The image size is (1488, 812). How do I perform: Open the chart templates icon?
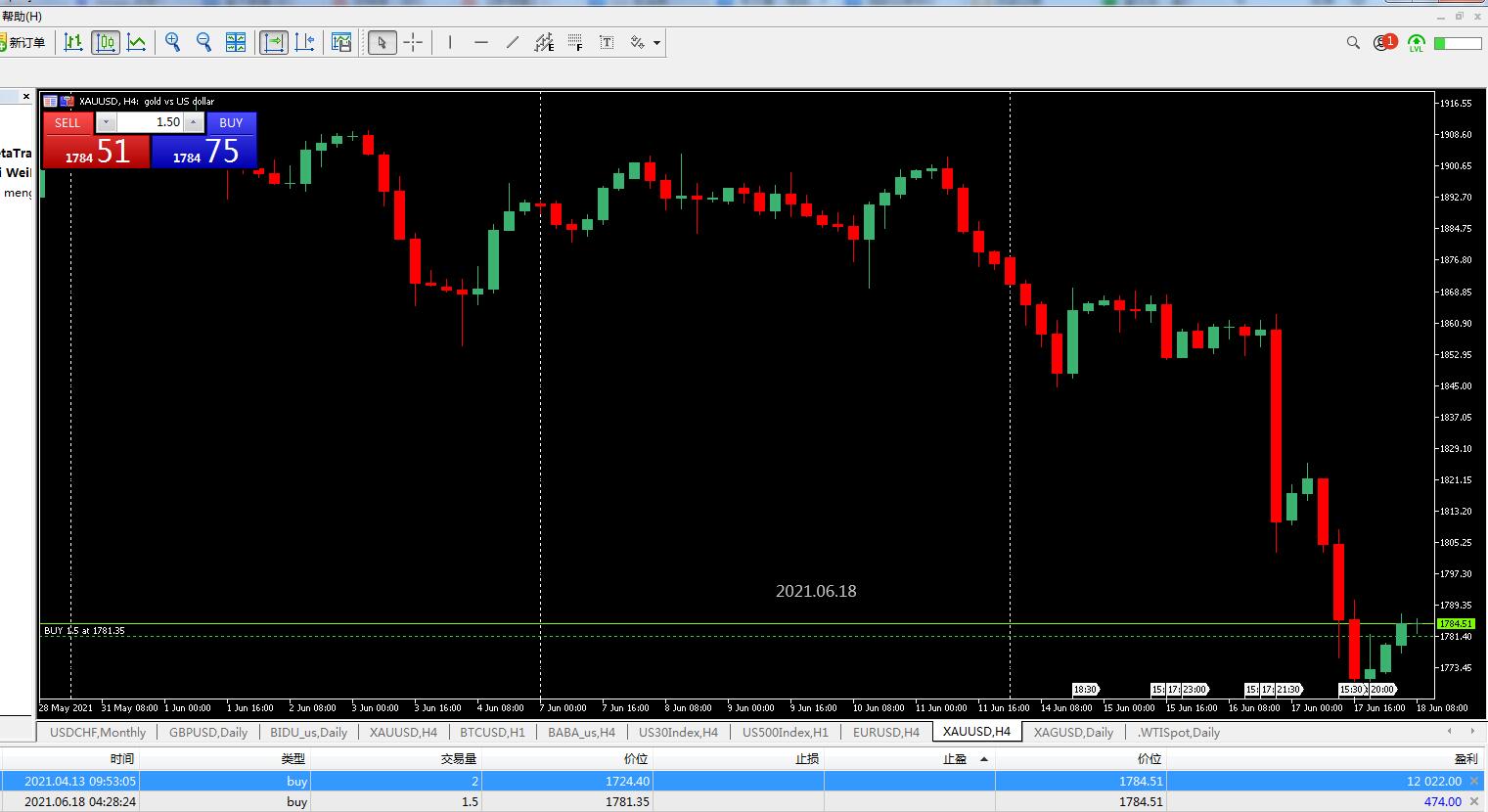click(x=341, y=42)
